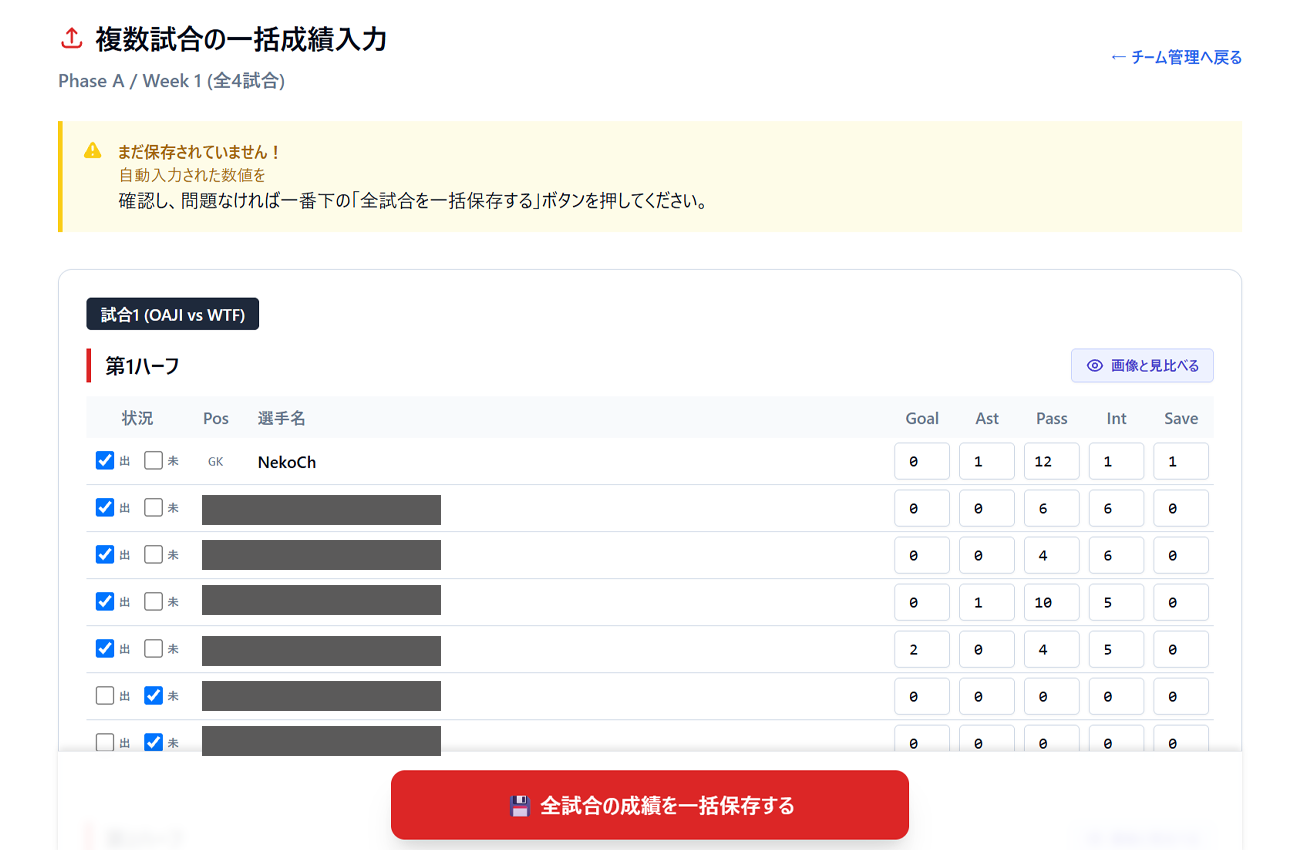Focus the Goal field showing 2
Image resolution: width=1293 pixels, height=850 pixels.
[922, 649]
